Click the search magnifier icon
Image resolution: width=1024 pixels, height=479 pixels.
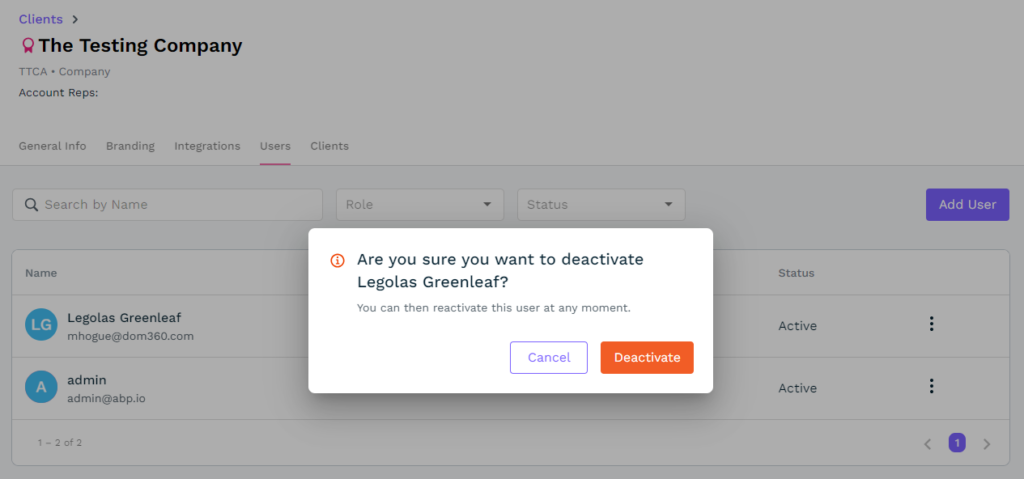pos(31,205)
